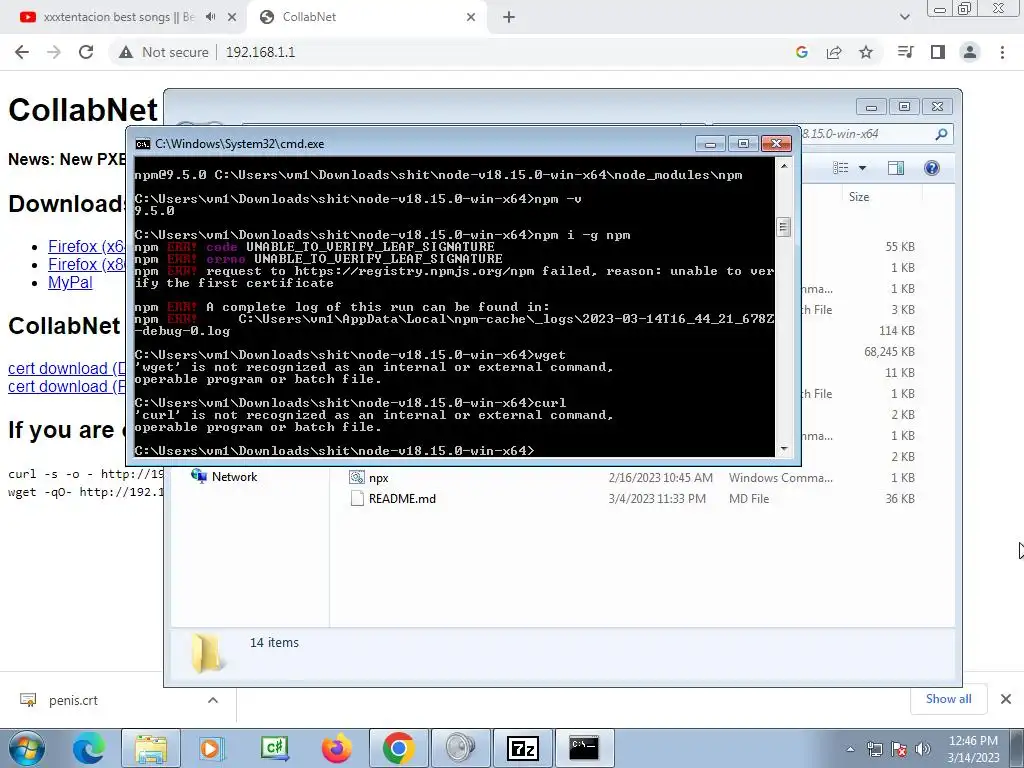The width and height of the screenshot is (1024, 768).
Task: Share this page via share icon
Action: [834, 52]
